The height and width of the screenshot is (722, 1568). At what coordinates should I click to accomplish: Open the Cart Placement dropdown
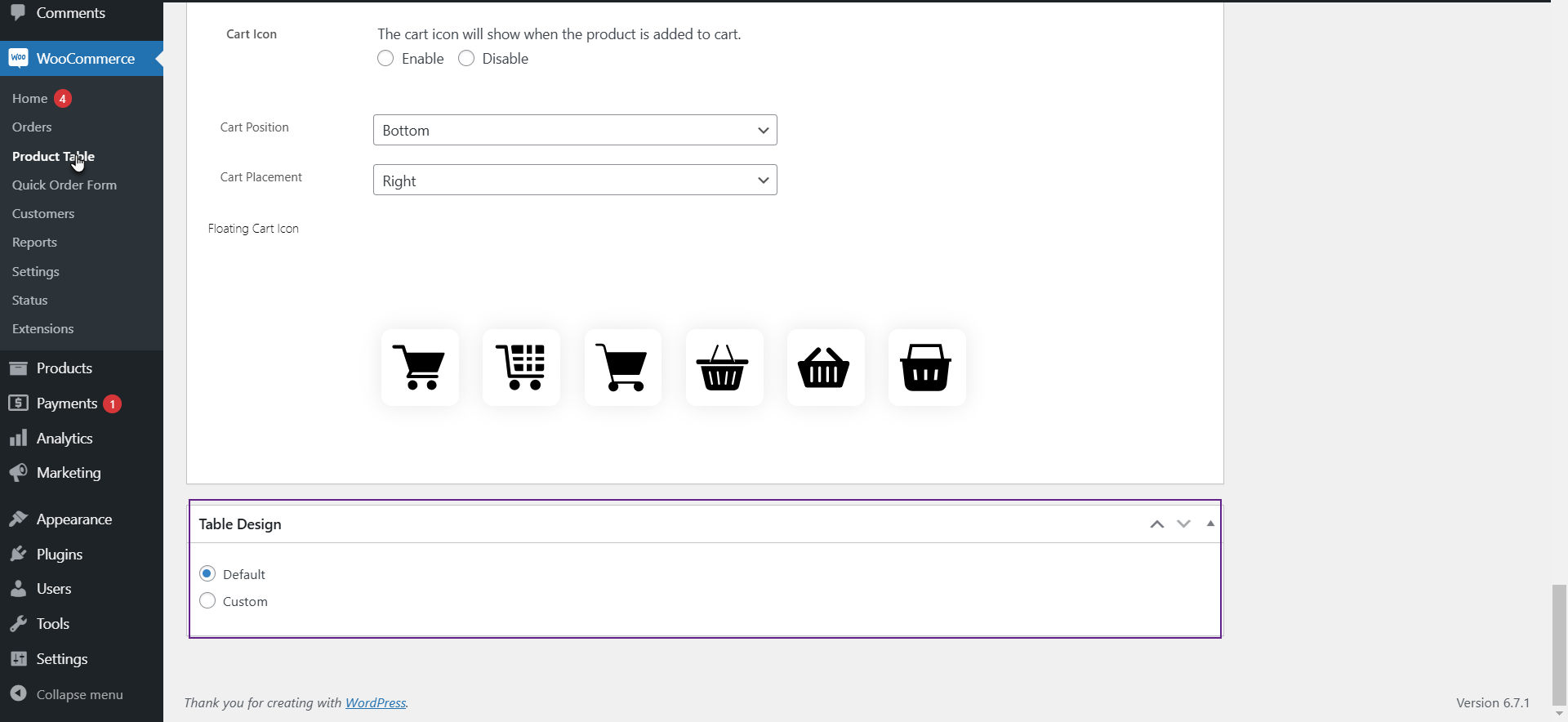575,180
